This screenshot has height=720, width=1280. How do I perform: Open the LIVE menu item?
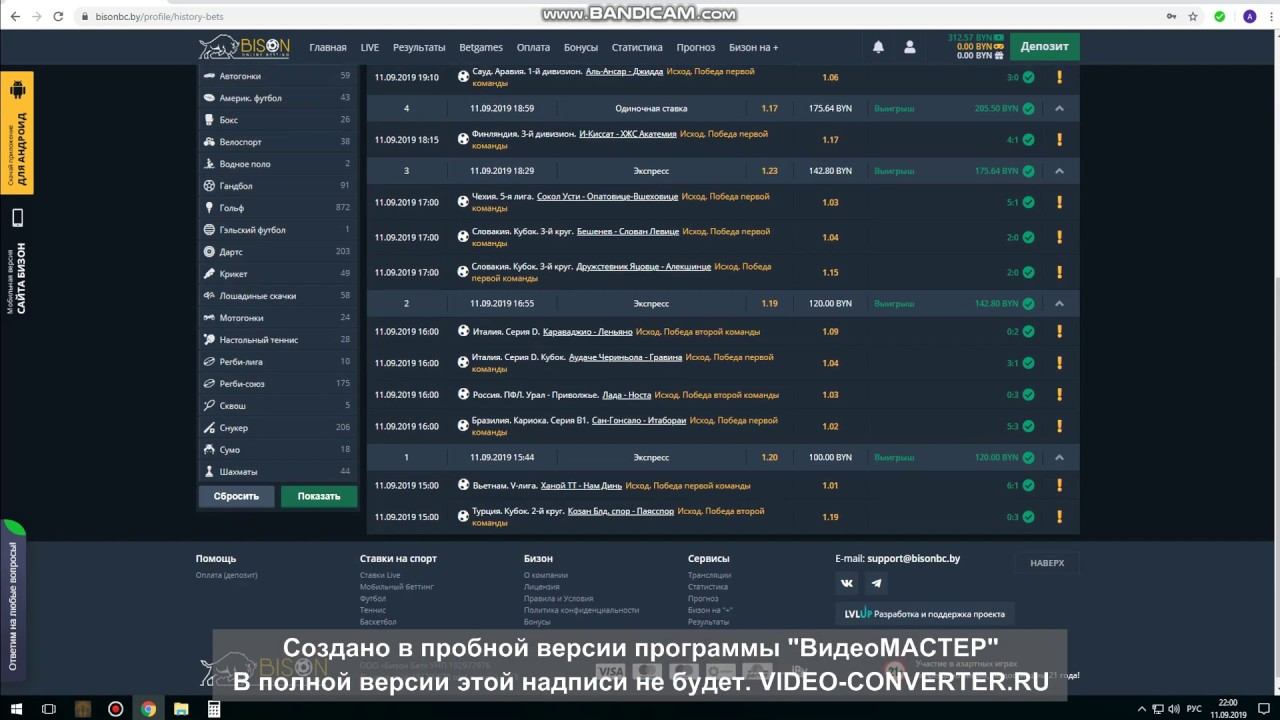click(x=370, y=47)
